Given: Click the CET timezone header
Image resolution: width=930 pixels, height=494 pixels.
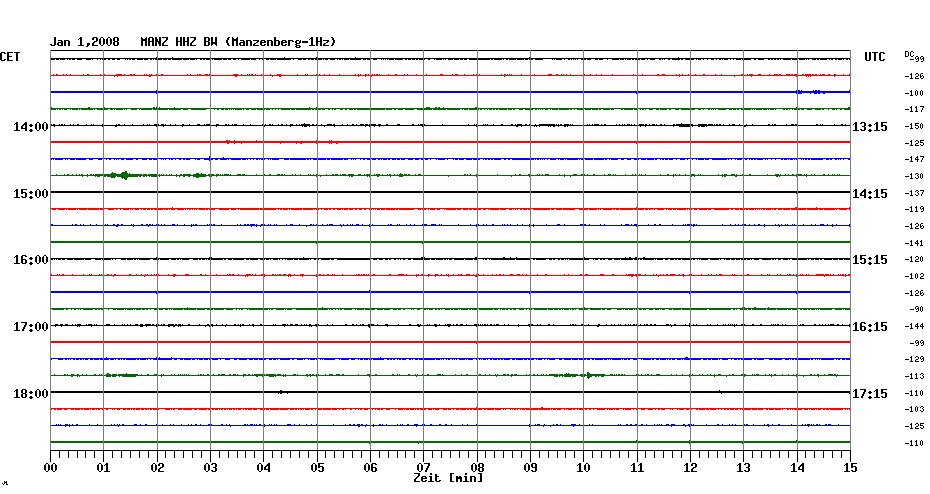Looking at the screenshot, I should 10,58.
